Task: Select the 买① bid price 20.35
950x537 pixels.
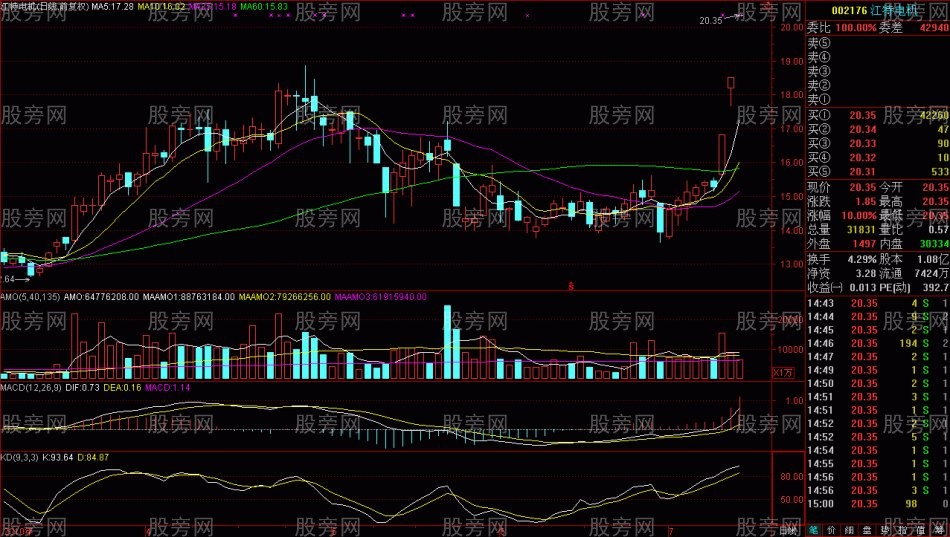Action: [x=862, y=115]
